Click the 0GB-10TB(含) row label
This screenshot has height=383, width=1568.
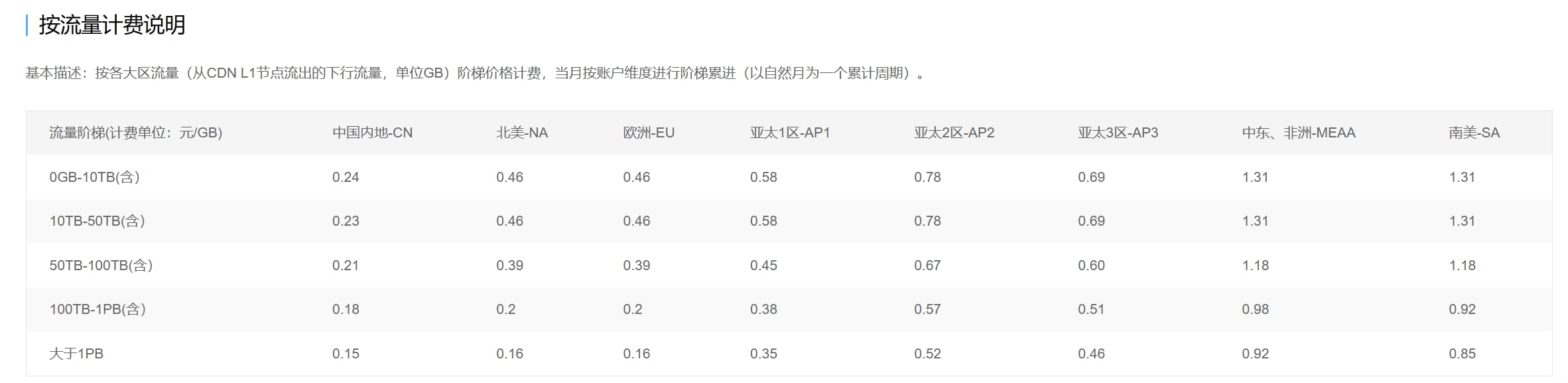(94, 177)
